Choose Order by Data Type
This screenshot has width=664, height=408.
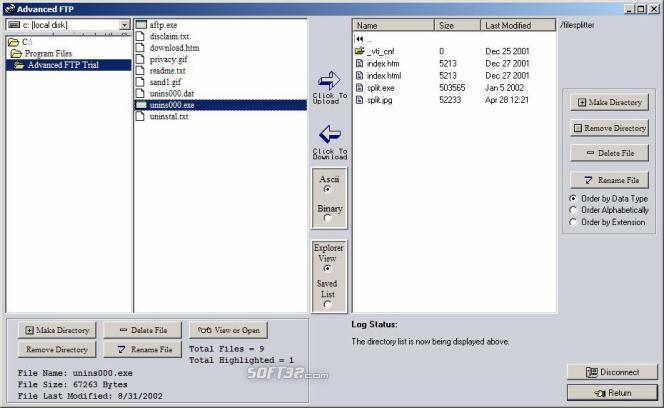(x=573, y=198)
